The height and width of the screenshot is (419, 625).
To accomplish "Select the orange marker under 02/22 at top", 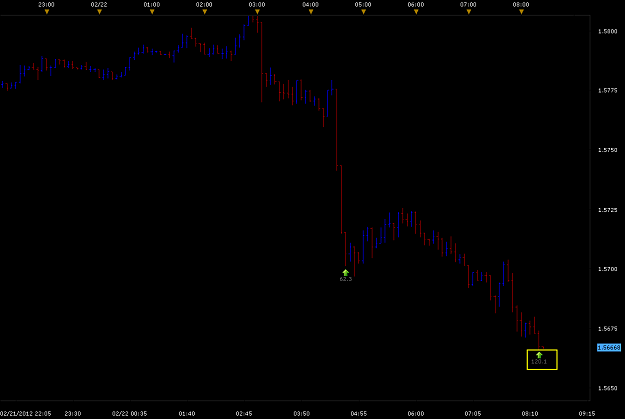I will click(99, 12).
